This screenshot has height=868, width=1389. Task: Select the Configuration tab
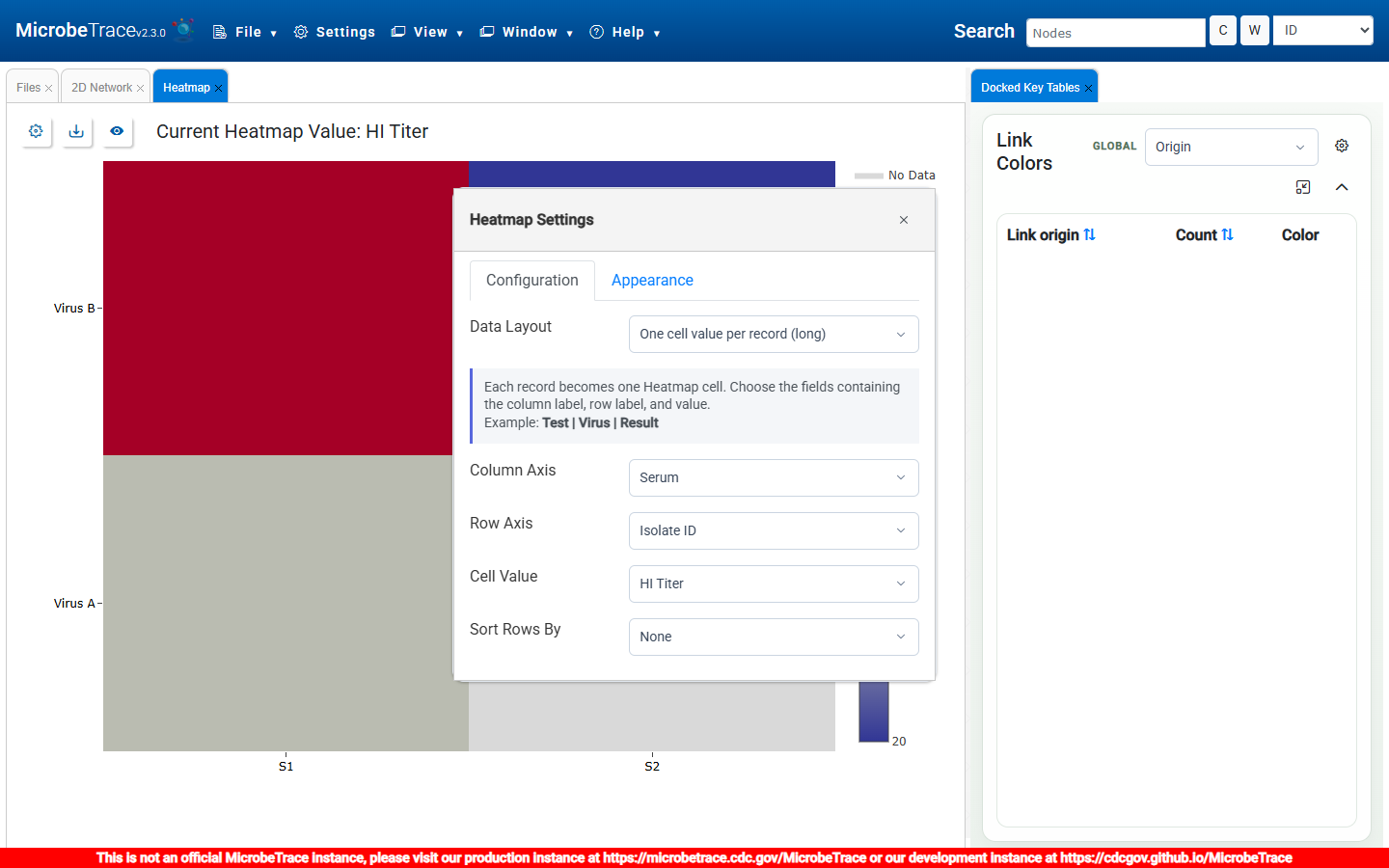[x=532, y=280]
